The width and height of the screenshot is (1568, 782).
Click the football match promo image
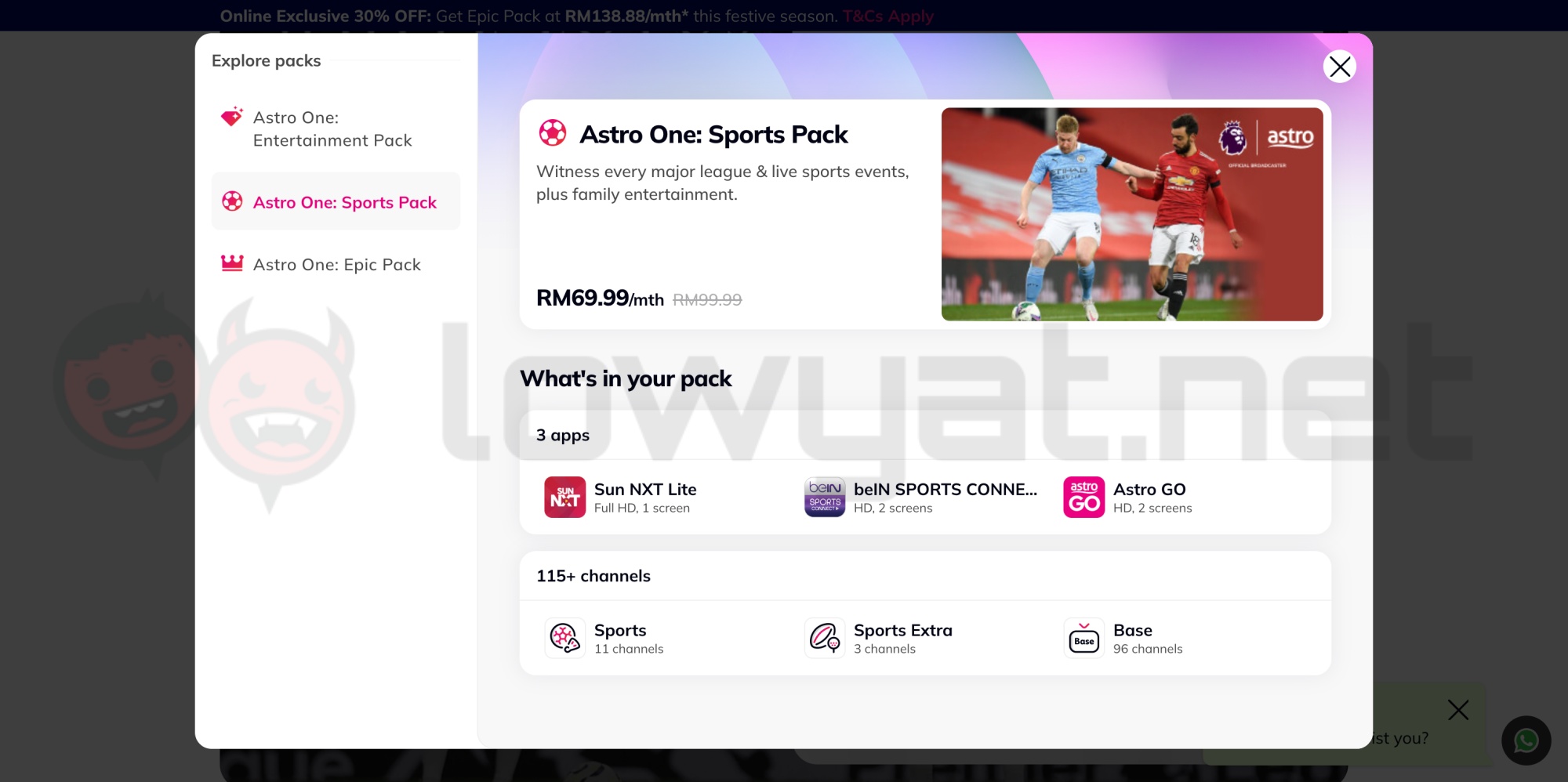[1131, 214]
